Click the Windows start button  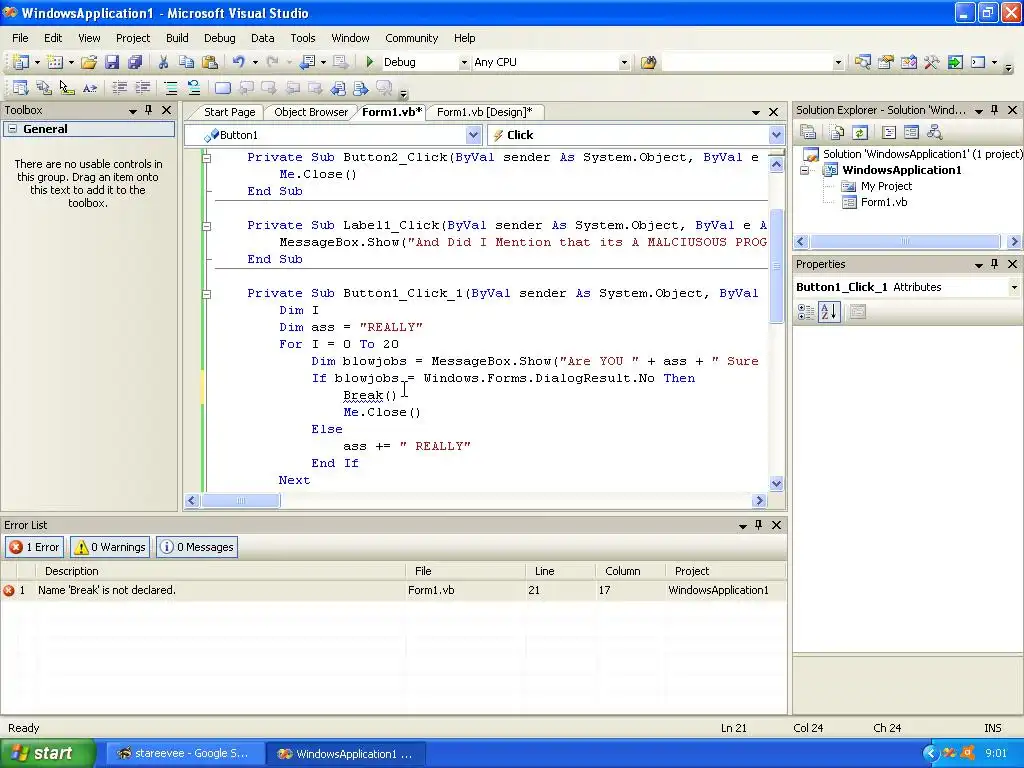point(47,753)
